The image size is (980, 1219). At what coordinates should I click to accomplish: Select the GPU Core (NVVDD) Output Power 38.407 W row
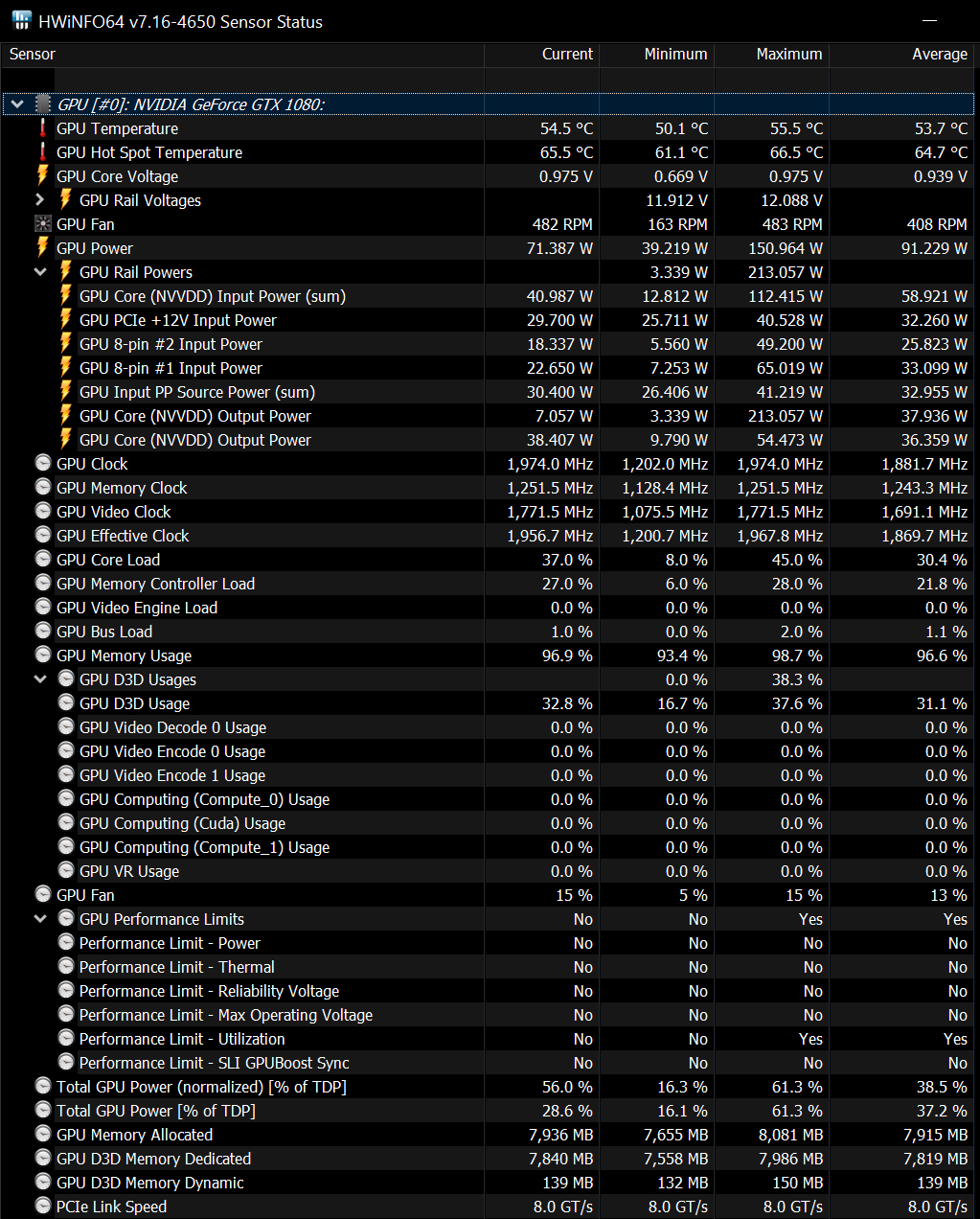click(489, 440)
